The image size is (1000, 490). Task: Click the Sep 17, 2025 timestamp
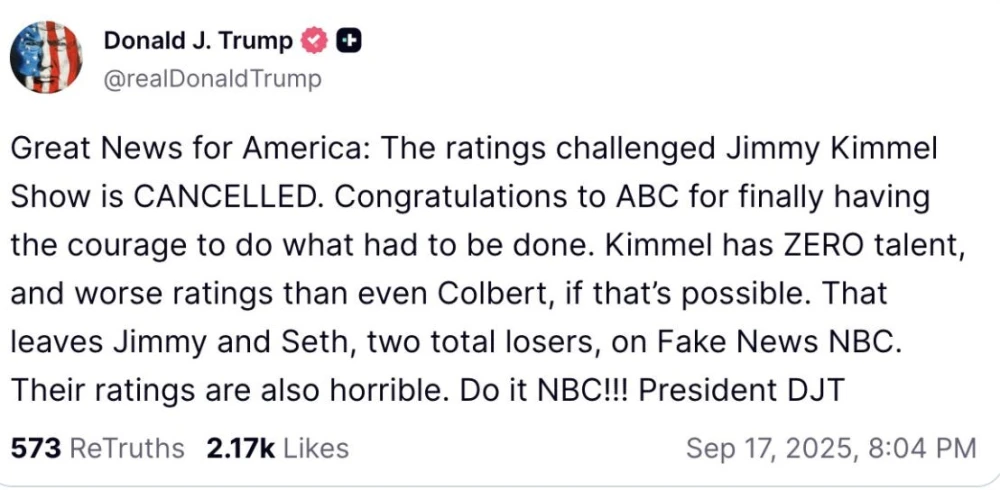(x=830, y=448)
